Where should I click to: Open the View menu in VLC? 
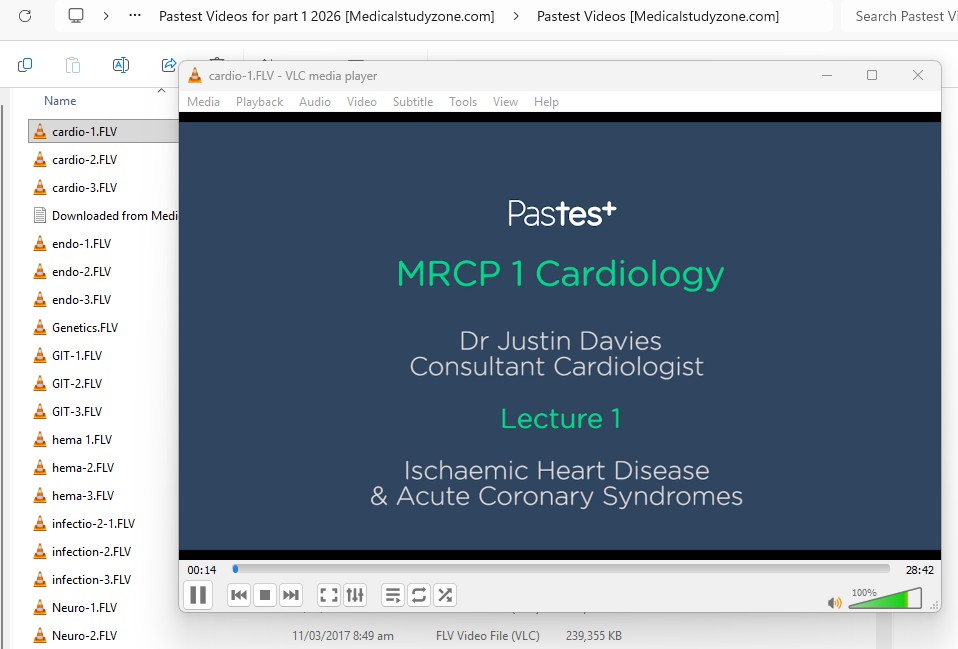pos(505,101)
